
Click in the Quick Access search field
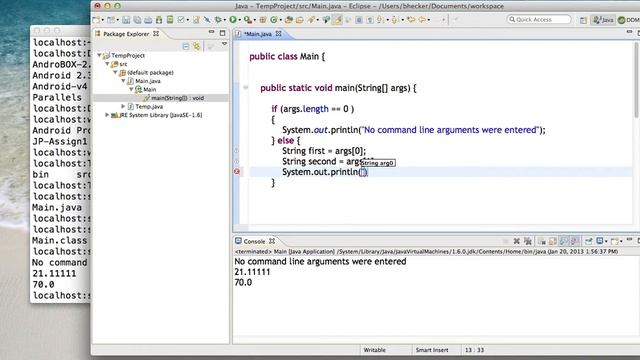(x=539, y=20)
